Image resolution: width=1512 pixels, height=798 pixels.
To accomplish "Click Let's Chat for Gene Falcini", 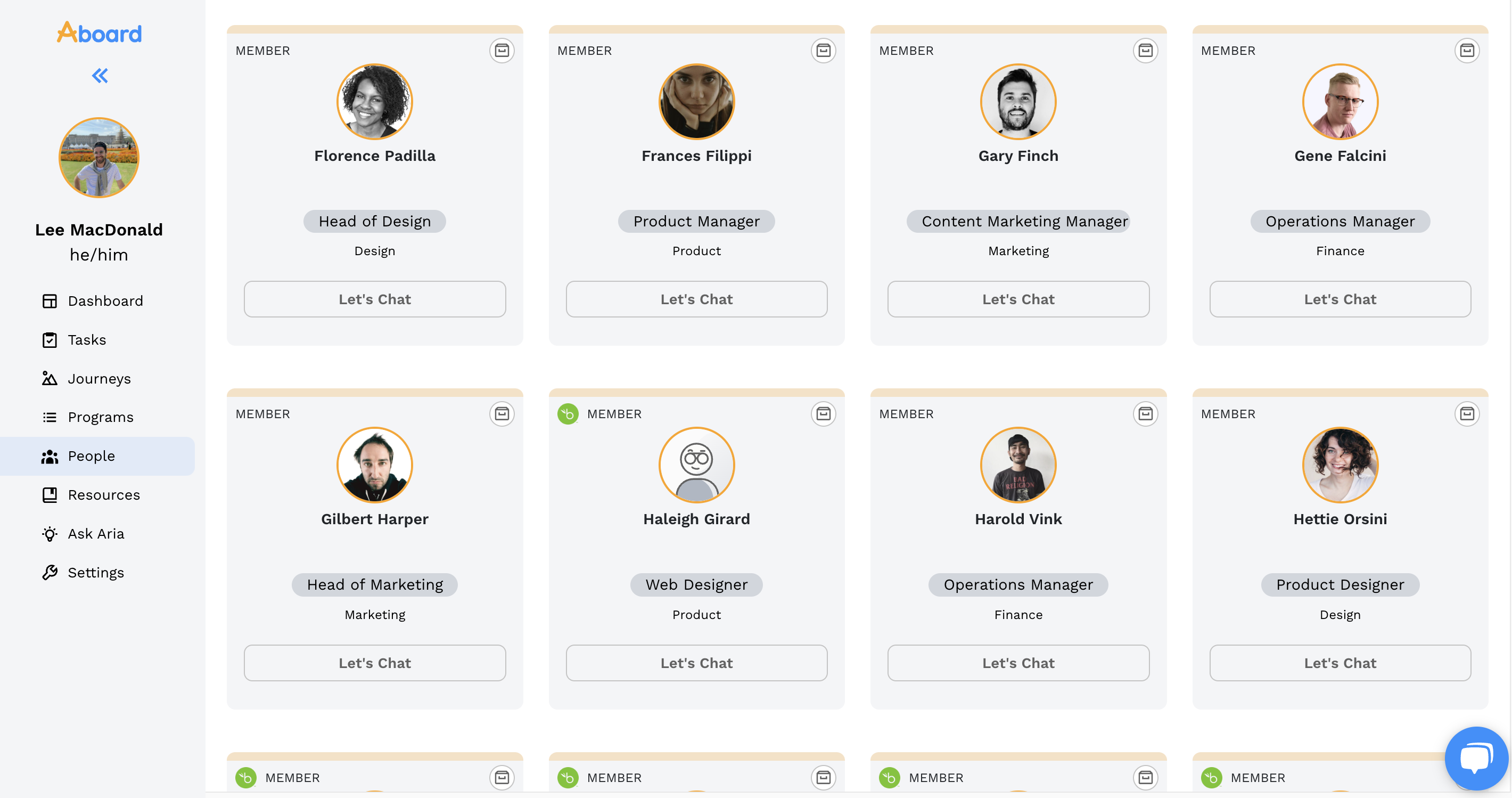I will click(1340, 299).
